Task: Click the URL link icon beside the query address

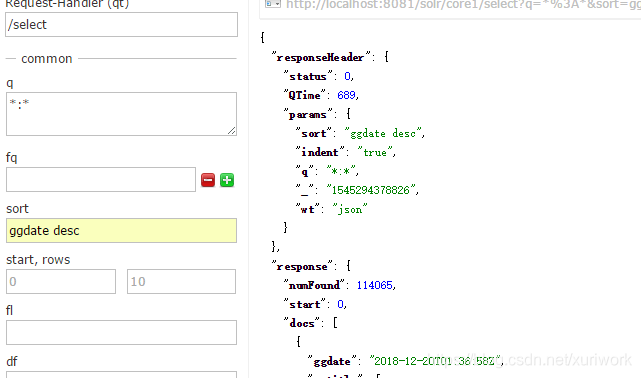Action: pyautogui.click(x=273, y=4)
